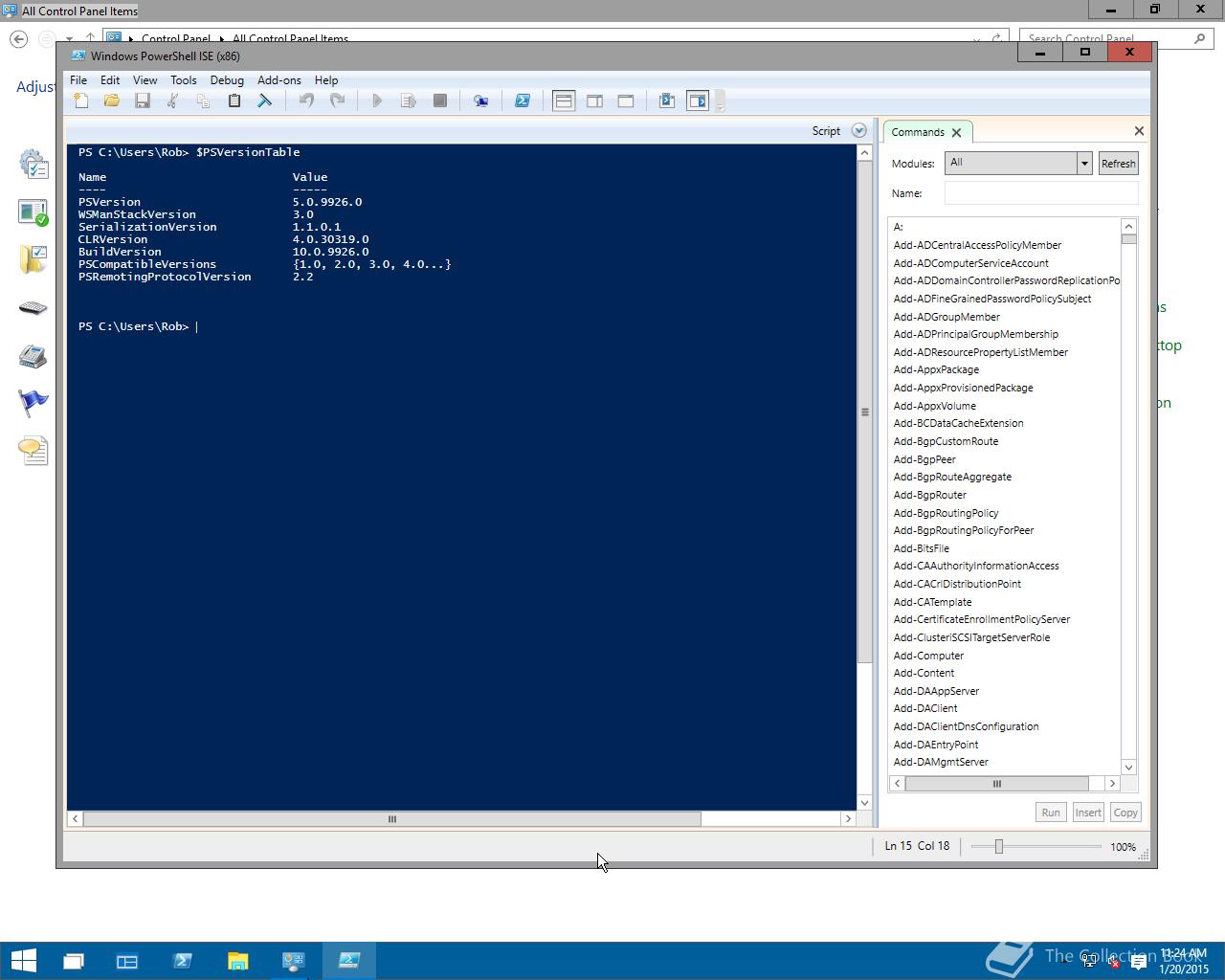Close the Commands add-on pane
The width and height of the screenshot is (1225, 980).
1139,131
